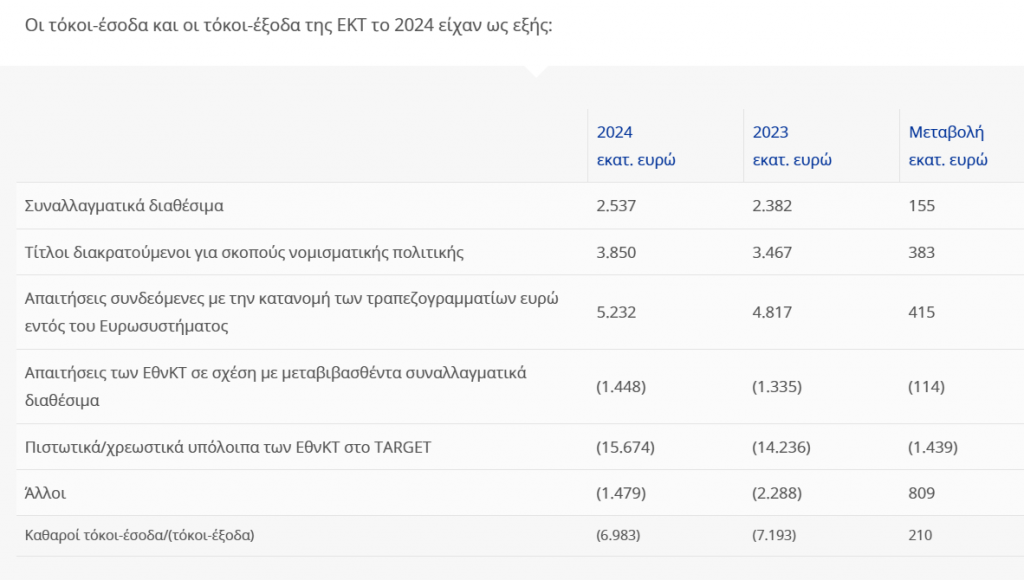The image size is (1024, 580).
Task: Select the Πιστωτικά/χρεωστικά υπόλοιπα TARGET row label
Action: pyautogui.click(x=228, y=447)
